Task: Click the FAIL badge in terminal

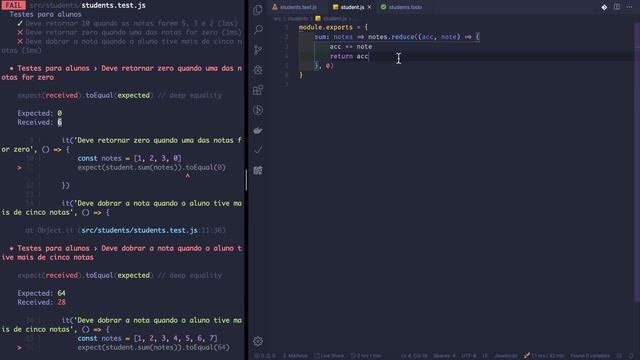Action: click(x=13, y=5)
